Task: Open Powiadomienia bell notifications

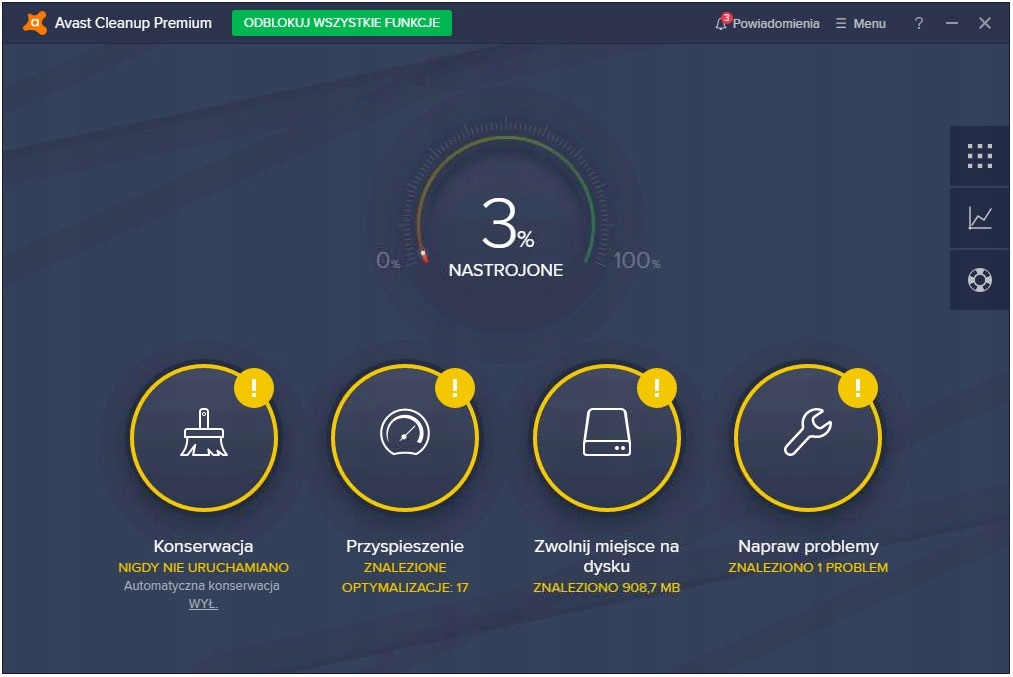Action: (x=767, y=23)
